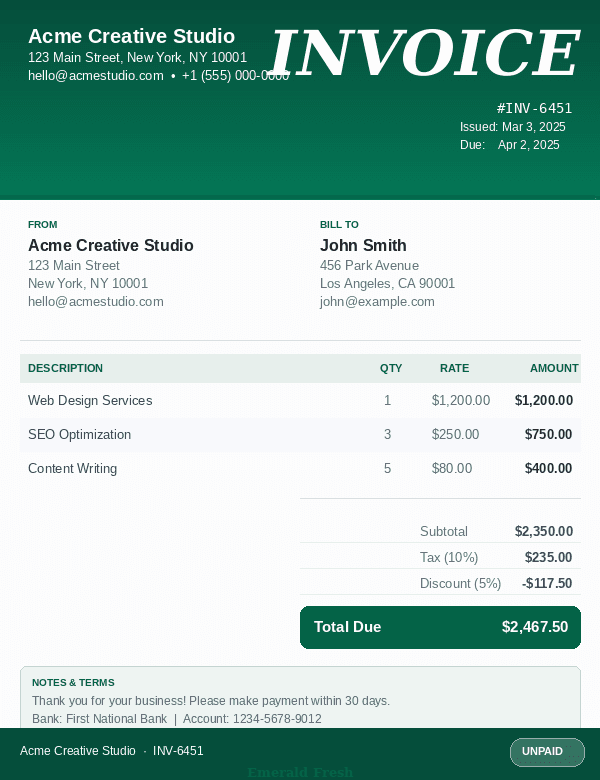The width and height of the screenshot is (600, 780).
Task: Select the SEO Optimization row description
Action: 80,434
